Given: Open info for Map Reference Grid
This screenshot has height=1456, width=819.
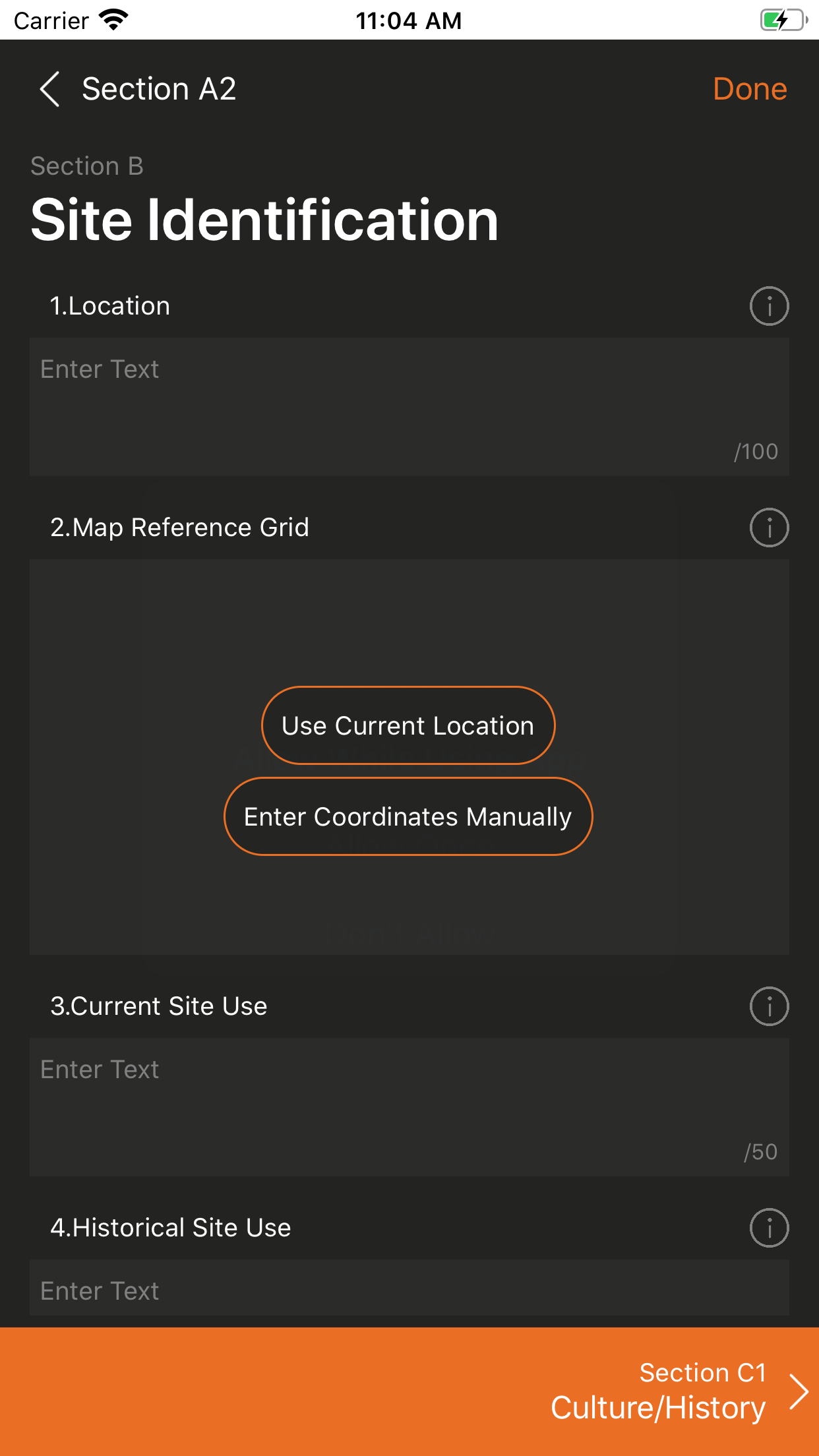Looking at the screenshot, I should click(x=769, y=527).
